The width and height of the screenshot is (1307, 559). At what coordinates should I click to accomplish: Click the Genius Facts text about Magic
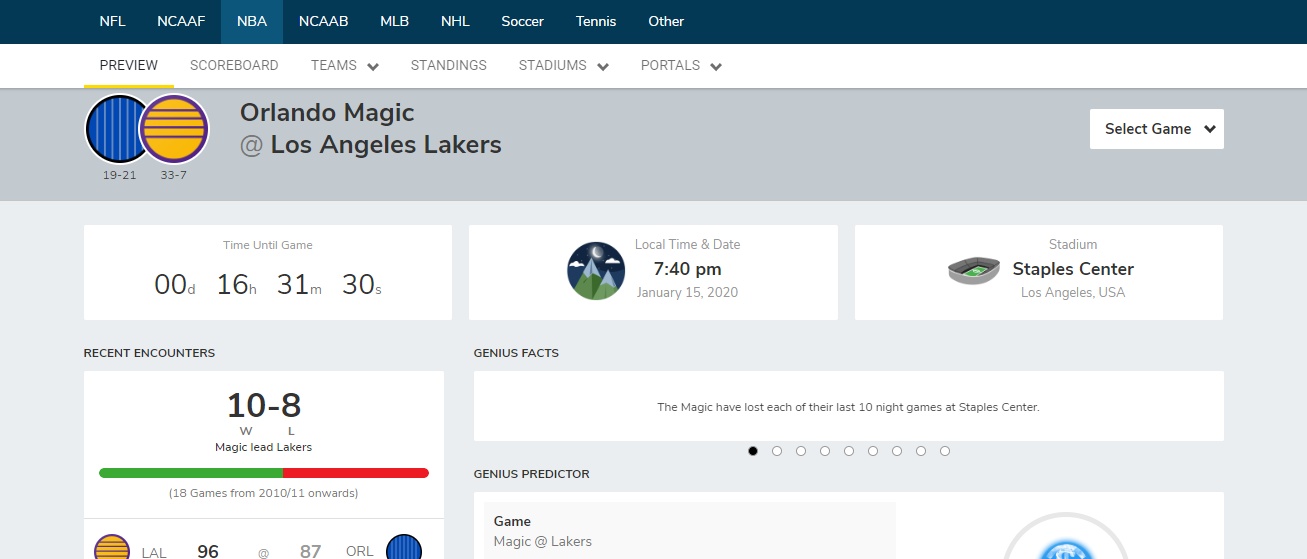click(848, 407)
